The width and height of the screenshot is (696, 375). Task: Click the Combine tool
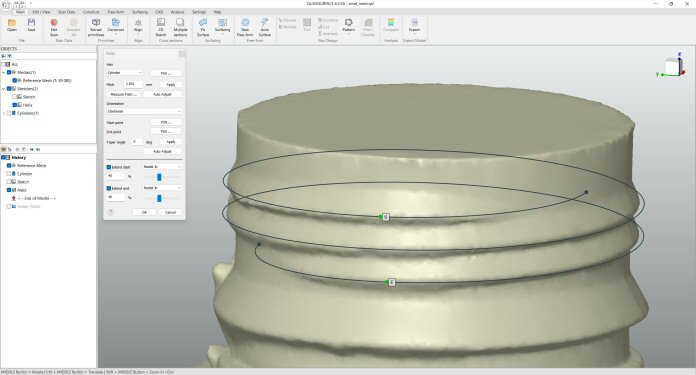click(328, 20)
